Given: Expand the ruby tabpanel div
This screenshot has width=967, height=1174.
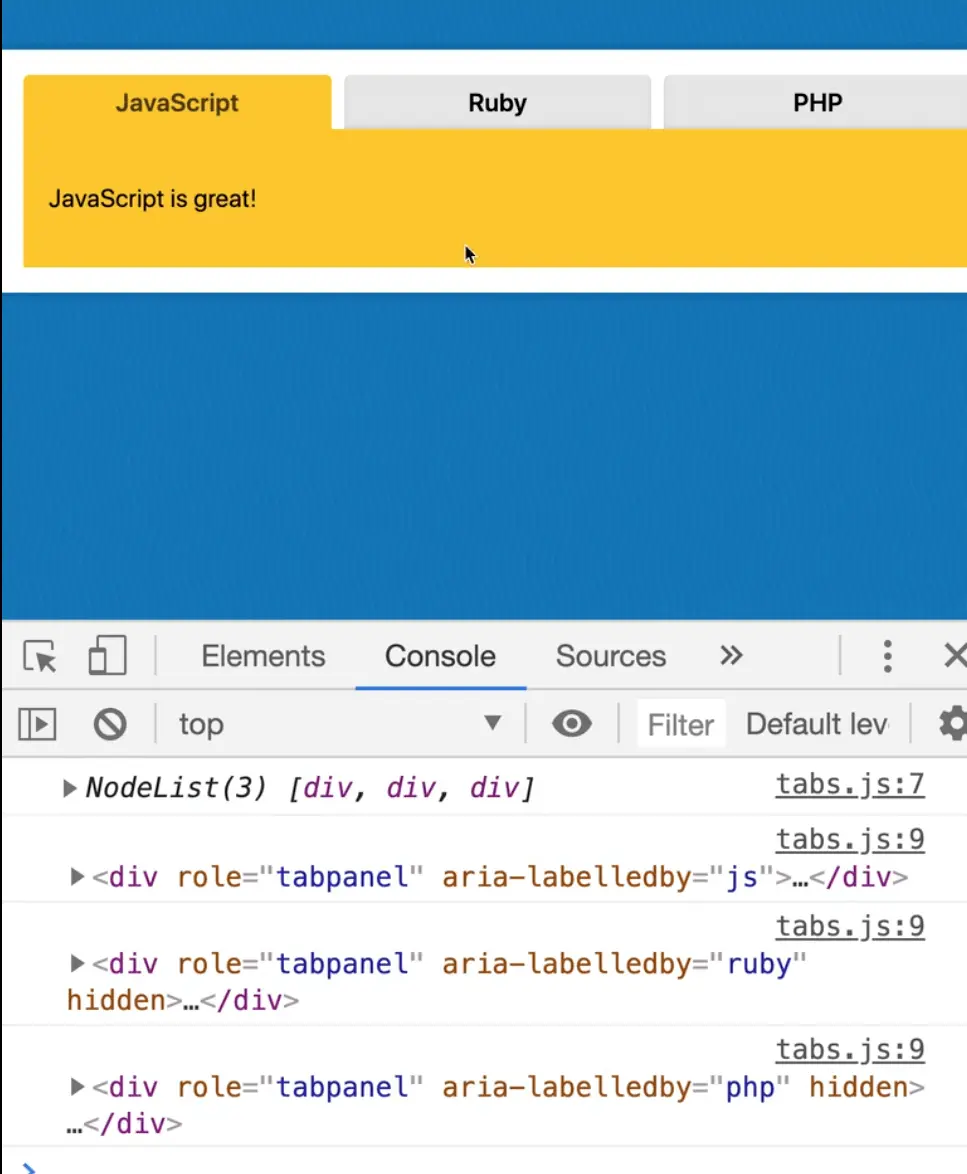Looking at the screenshot, I should [77, 964].
